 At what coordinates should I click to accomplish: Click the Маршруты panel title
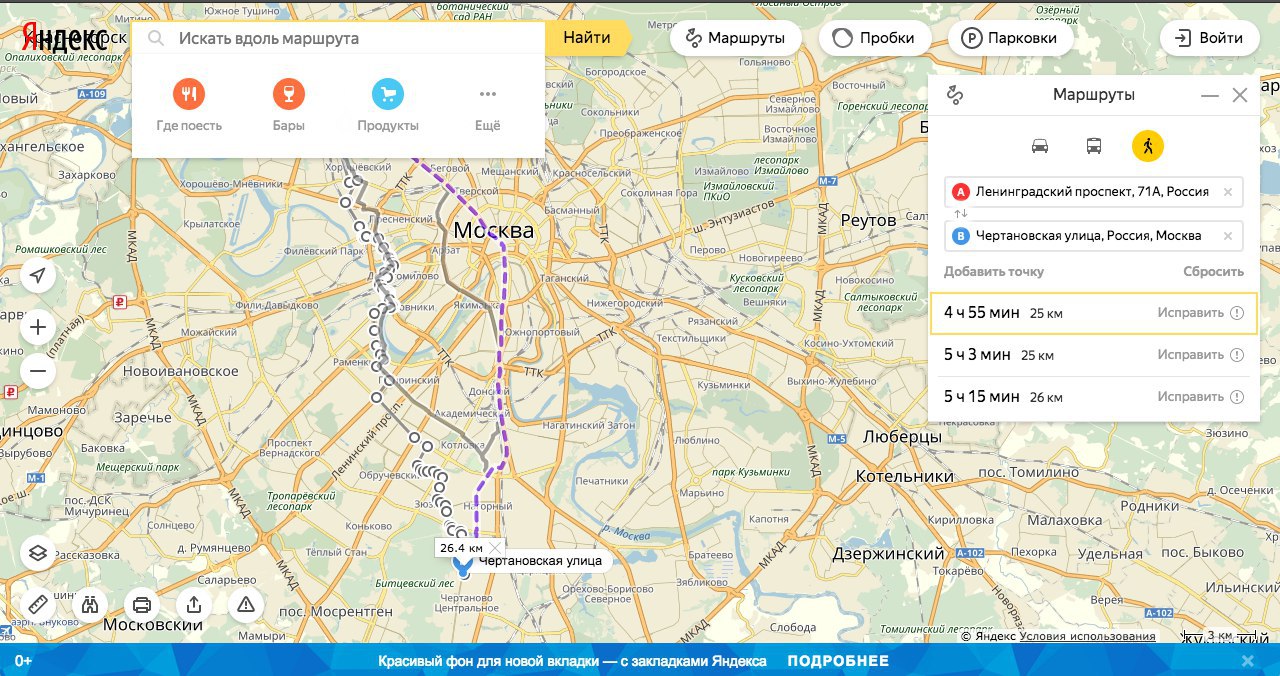tap(1094, 95)
